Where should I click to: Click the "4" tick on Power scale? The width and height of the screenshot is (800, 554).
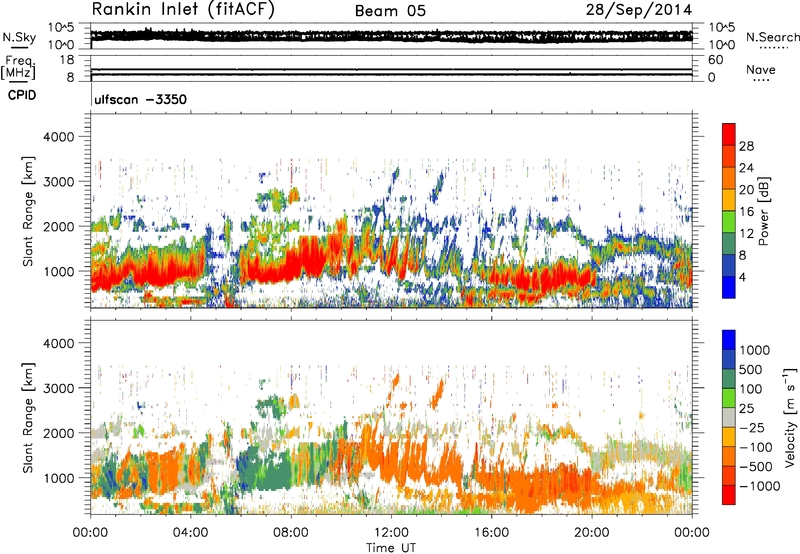(x=742, y=277)
